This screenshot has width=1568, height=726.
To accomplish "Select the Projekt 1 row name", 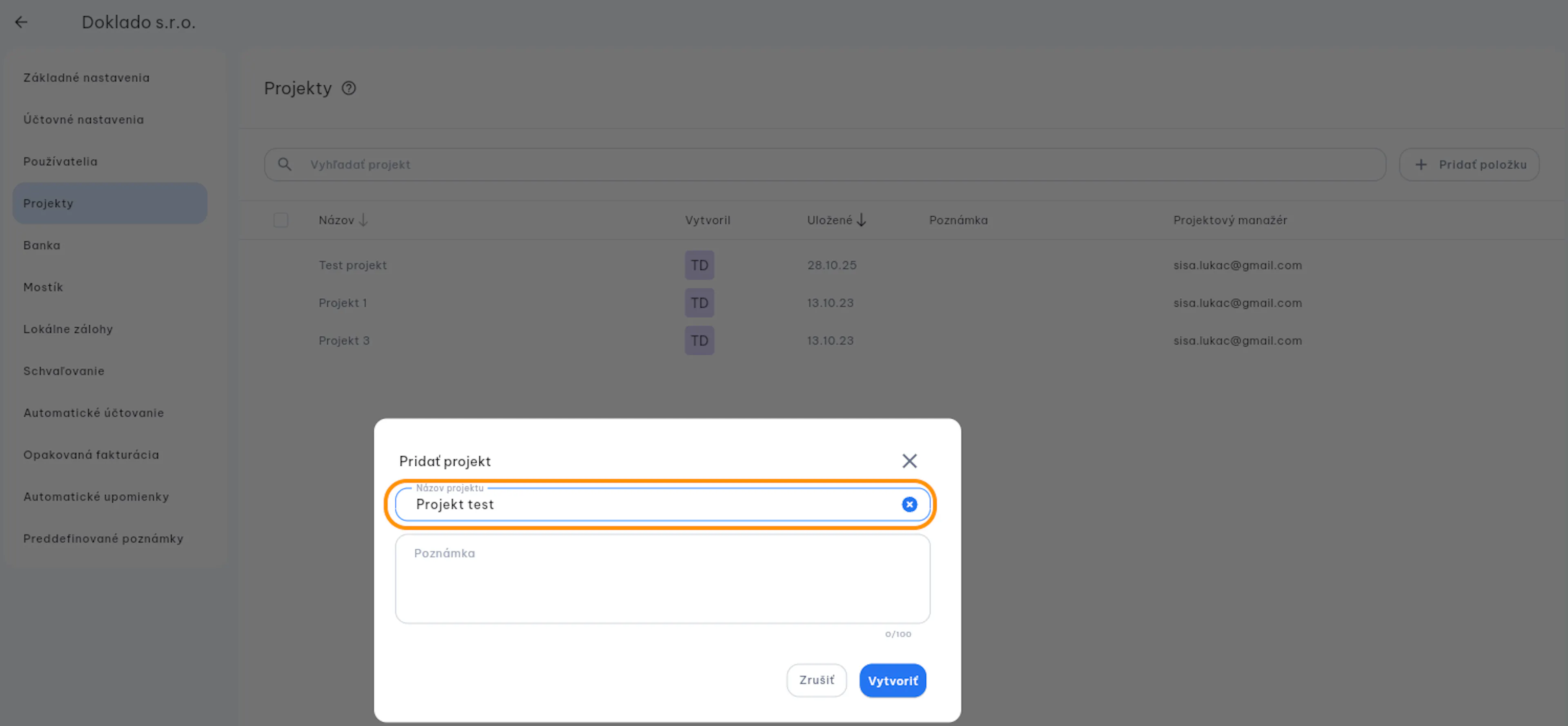I will click(343, 303).
